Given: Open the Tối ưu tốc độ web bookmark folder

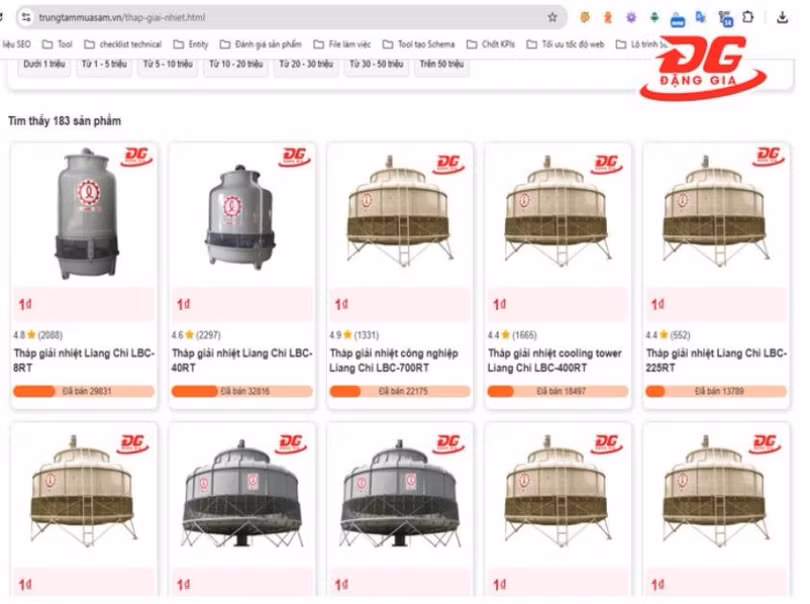Looking at the screenshot, I should pos(565,44).
